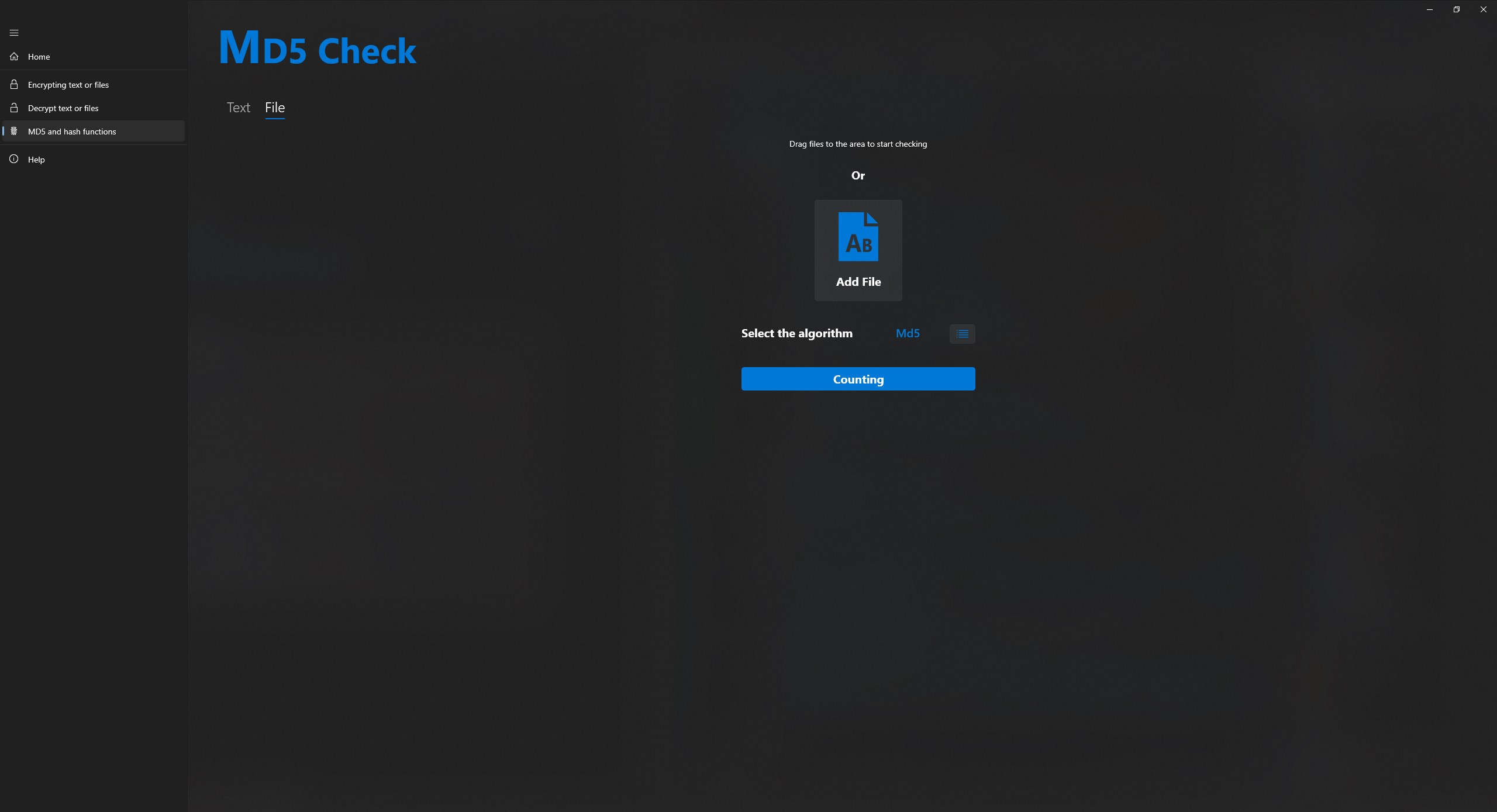Expand the algorithm selection list
This screenshot has width=1497, height=812.
pyautogui.click(x=961, y=333)
